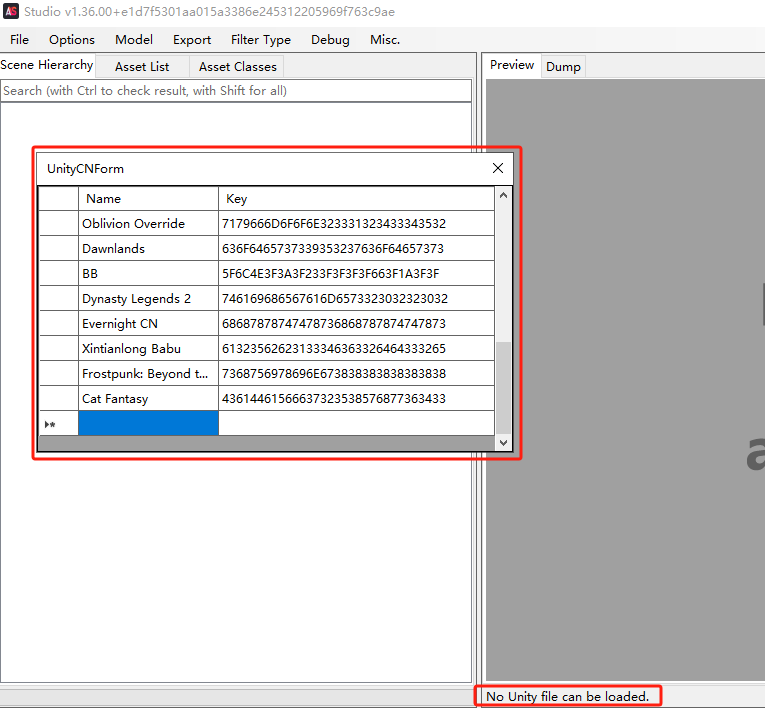765x708 pixels.
Task: Select the Preview tab
Action: tap(512, 65)
